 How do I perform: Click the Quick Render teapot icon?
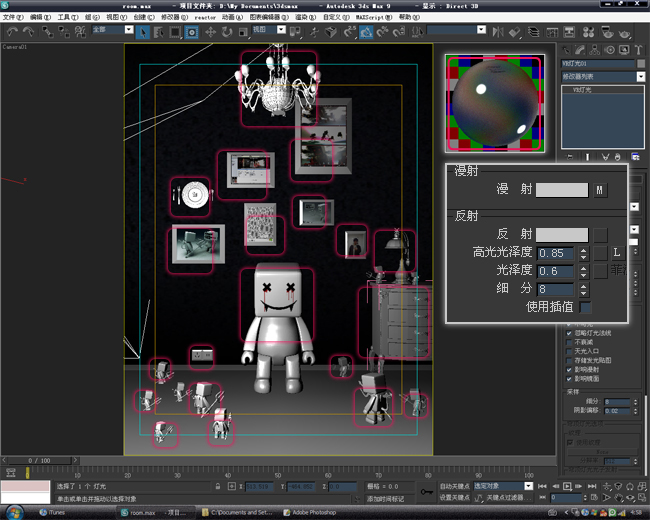[x=624, y=33]
